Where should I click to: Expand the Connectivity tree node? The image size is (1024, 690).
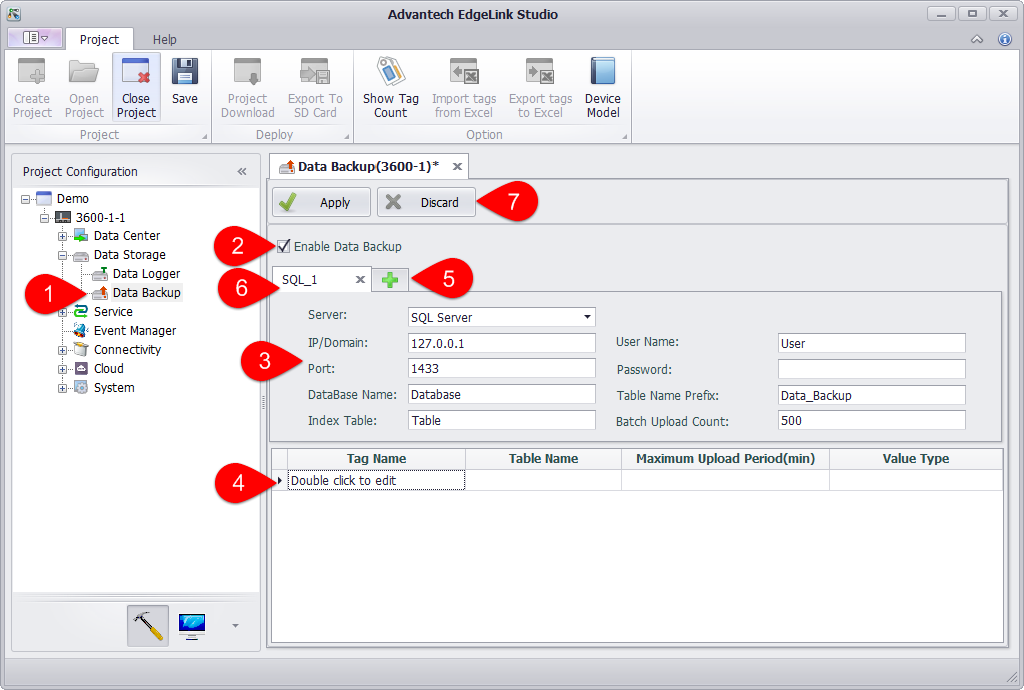(x=63, y=350)
